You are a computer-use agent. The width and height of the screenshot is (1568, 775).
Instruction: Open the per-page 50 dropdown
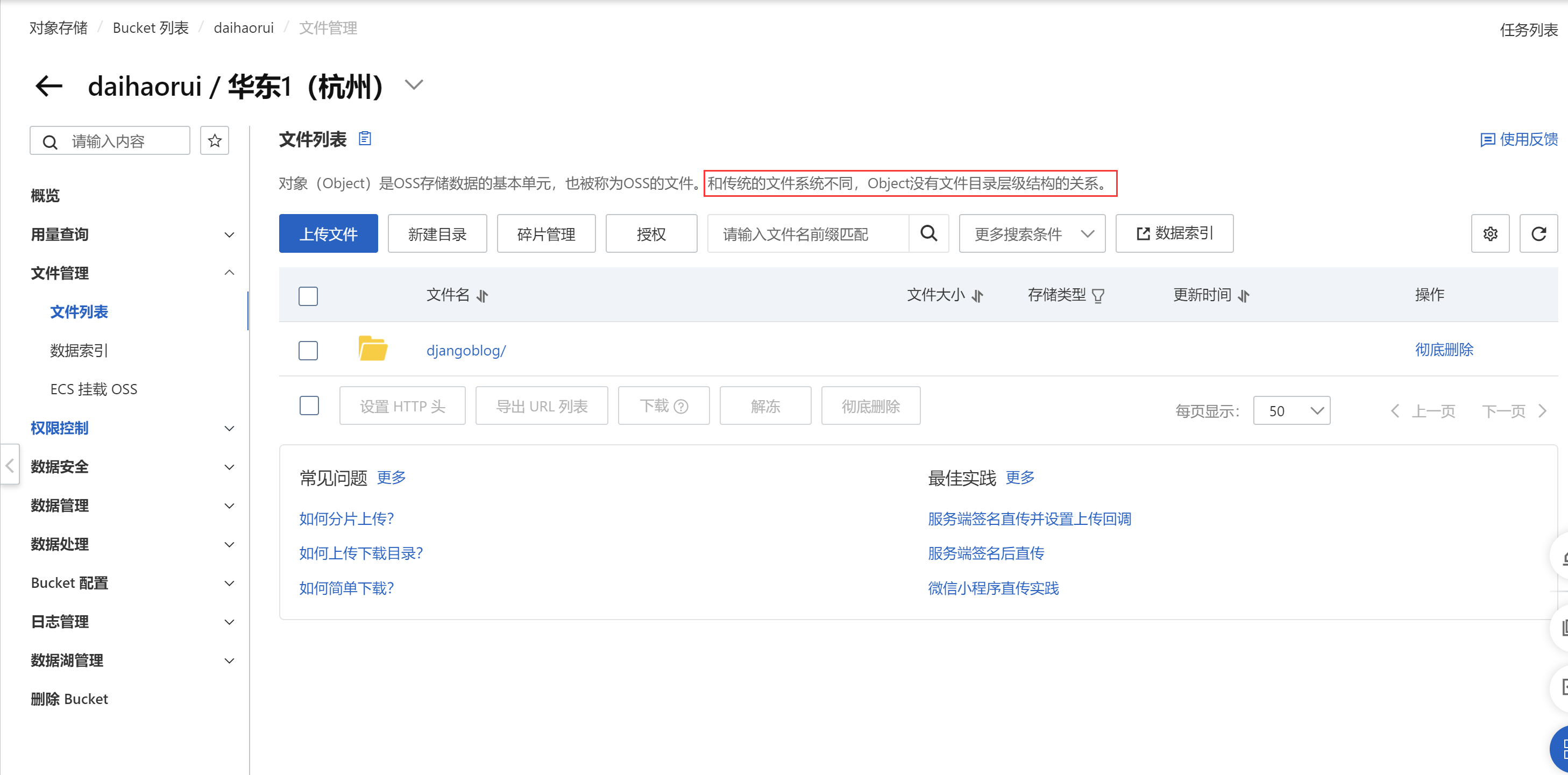pyautogui.click(x=1291, y=411)
